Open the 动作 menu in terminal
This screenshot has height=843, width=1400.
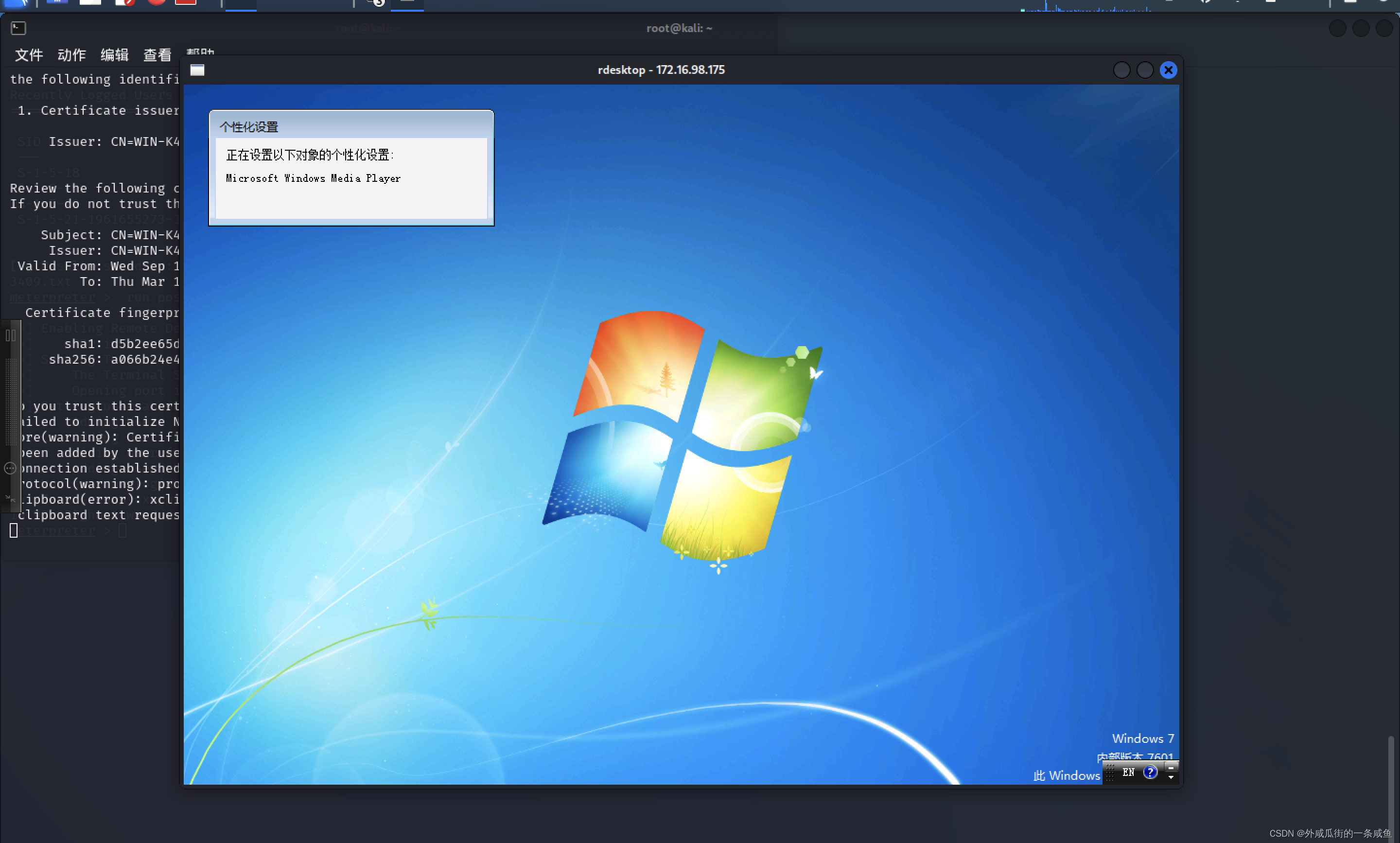pyautogui.click(x=71, y=55)
